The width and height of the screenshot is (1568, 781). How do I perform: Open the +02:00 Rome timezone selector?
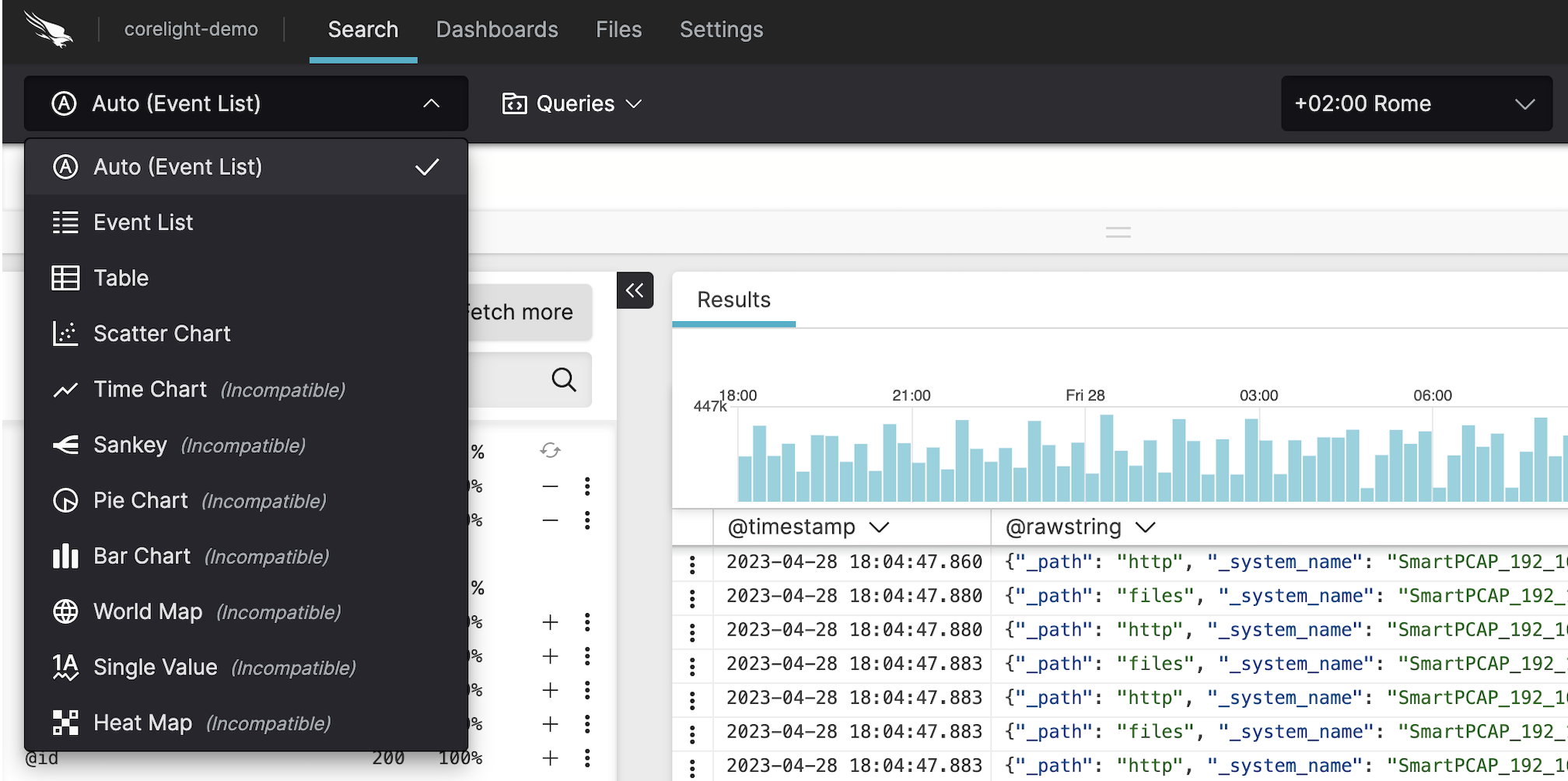(1416, 103)
